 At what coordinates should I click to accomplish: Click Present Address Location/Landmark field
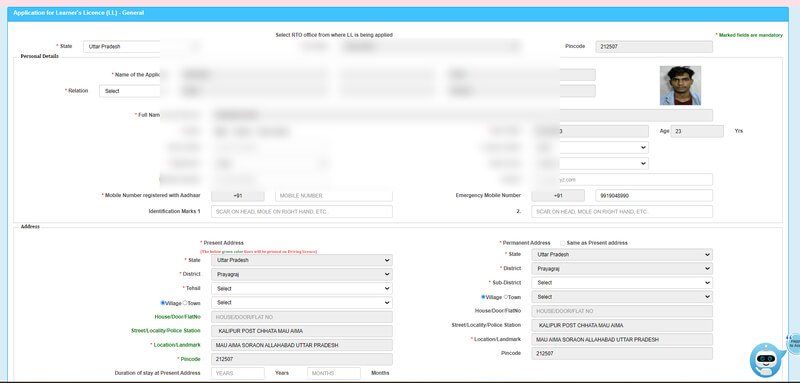pyautogui.click(x=302, y=345)
